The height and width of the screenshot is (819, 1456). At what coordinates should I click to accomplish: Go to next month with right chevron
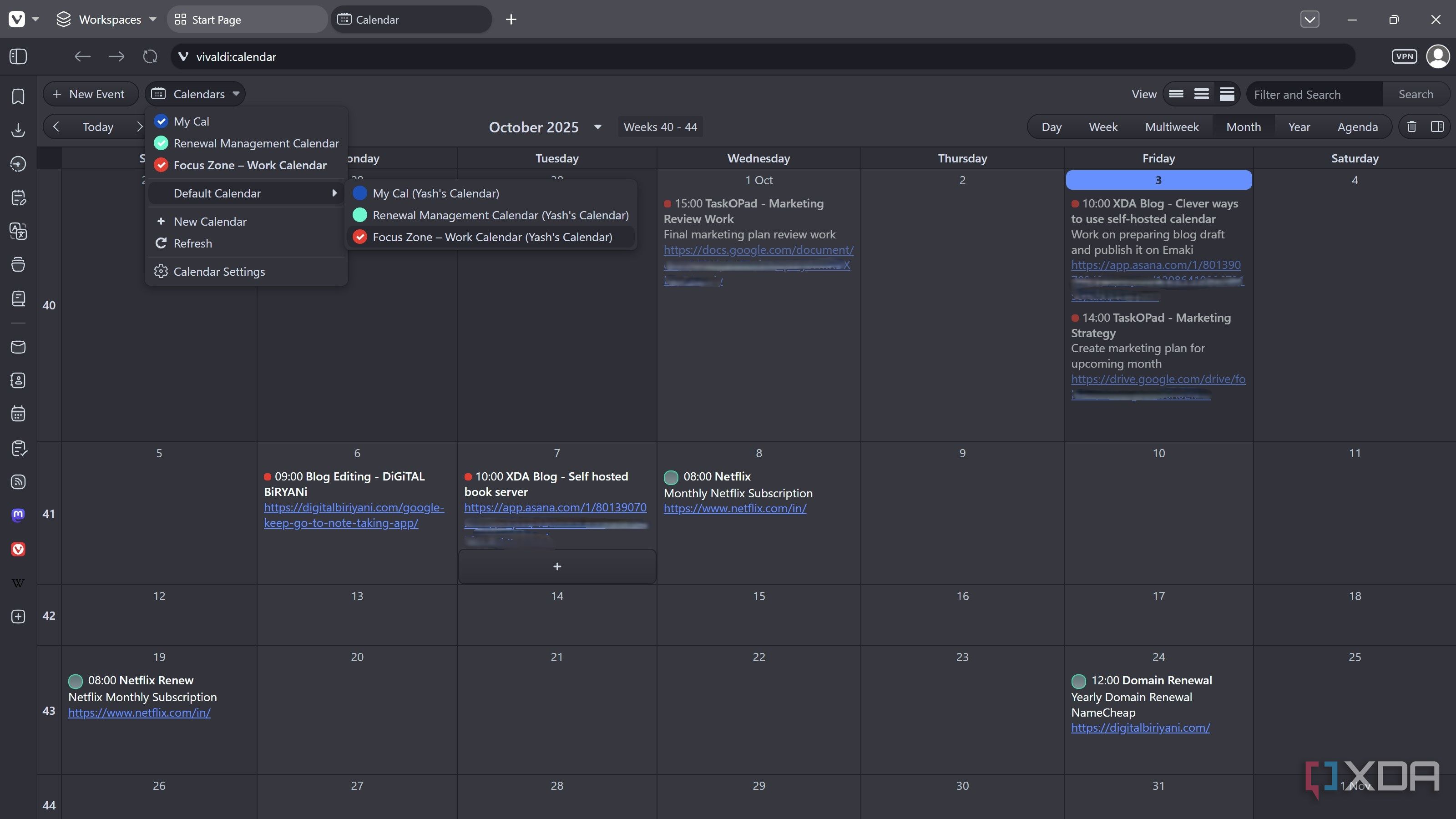140,126
